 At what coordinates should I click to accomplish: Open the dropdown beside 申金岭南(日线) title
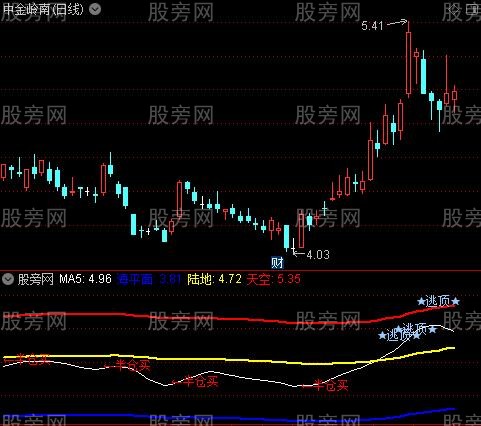click(95, 9)
